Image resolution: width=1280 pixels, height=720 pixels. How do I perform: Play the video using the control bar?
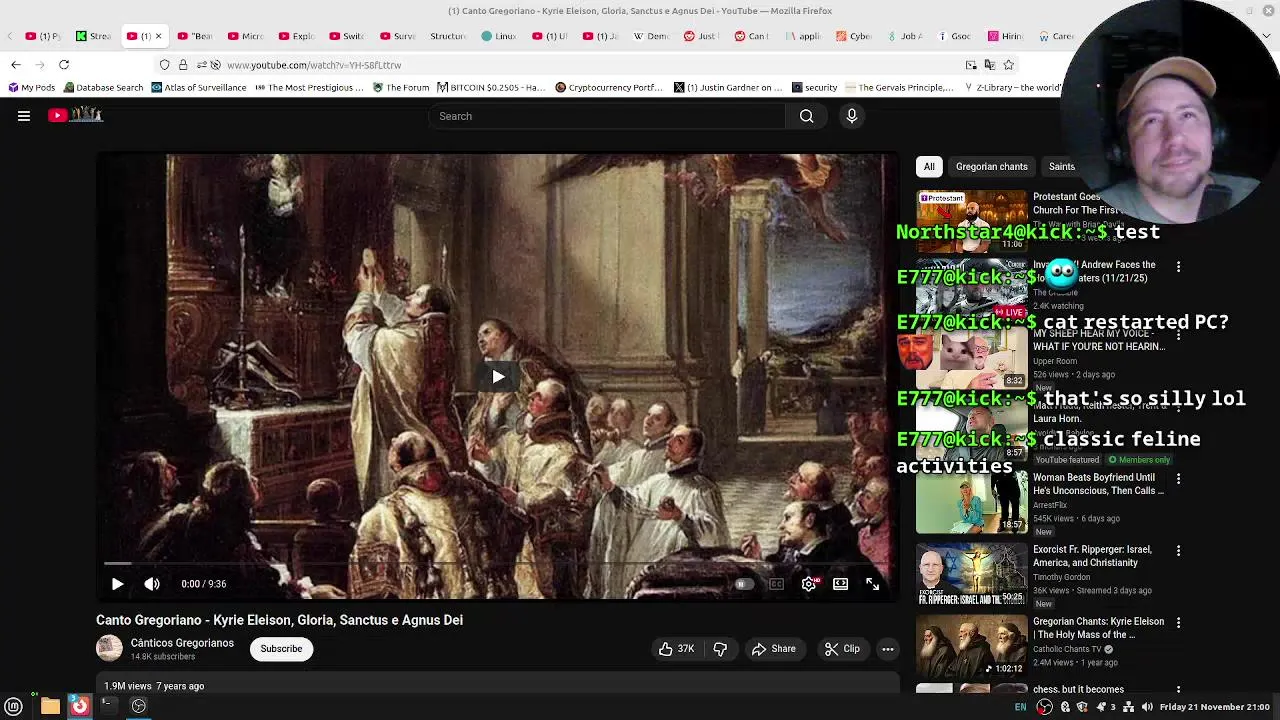(117, 584)
